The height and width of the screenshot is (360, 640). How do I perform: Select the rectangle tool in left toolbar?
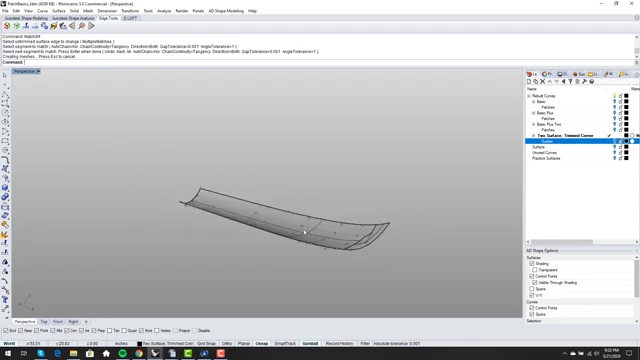coord(5,141)
